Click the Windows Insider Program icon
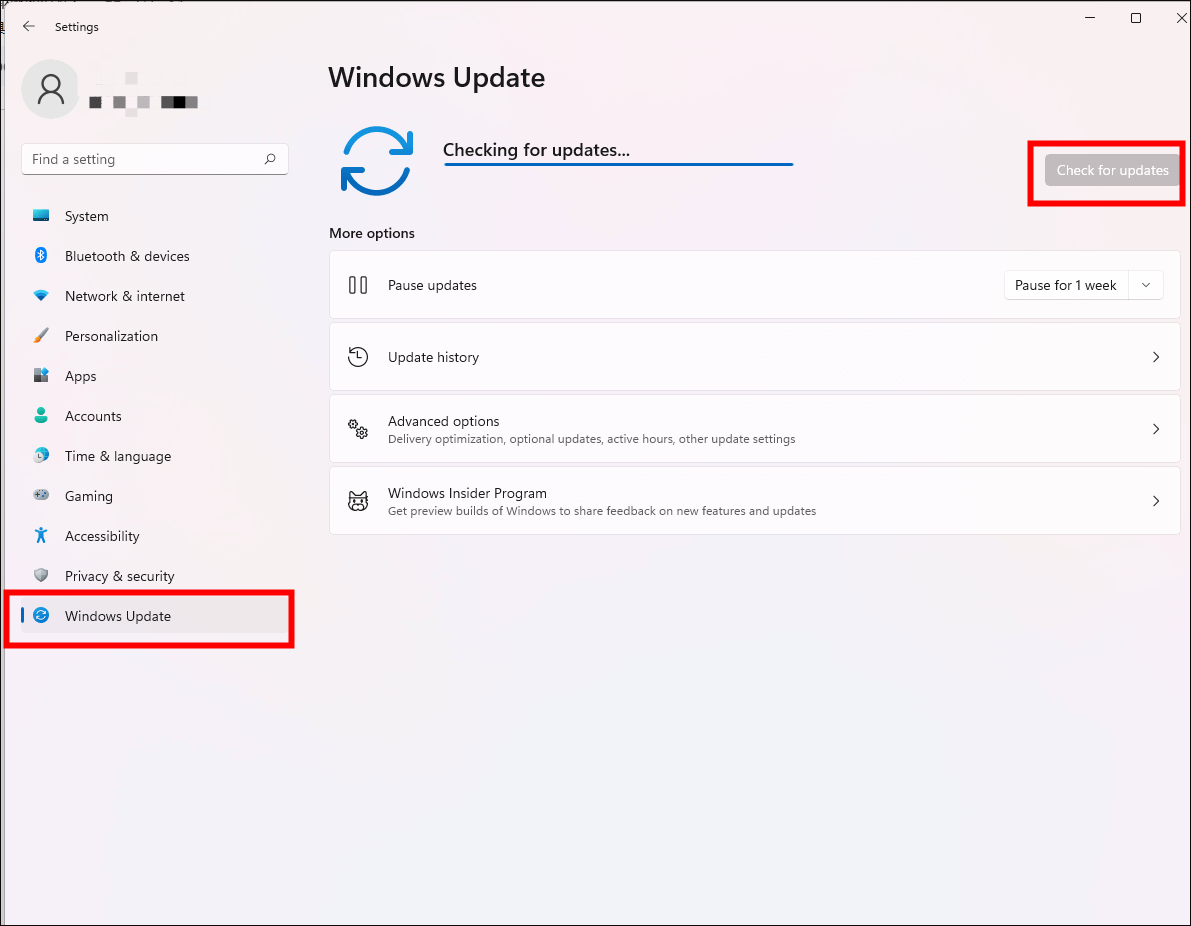The width and height of the screenshot is (1191, 926). pos(358,500)
